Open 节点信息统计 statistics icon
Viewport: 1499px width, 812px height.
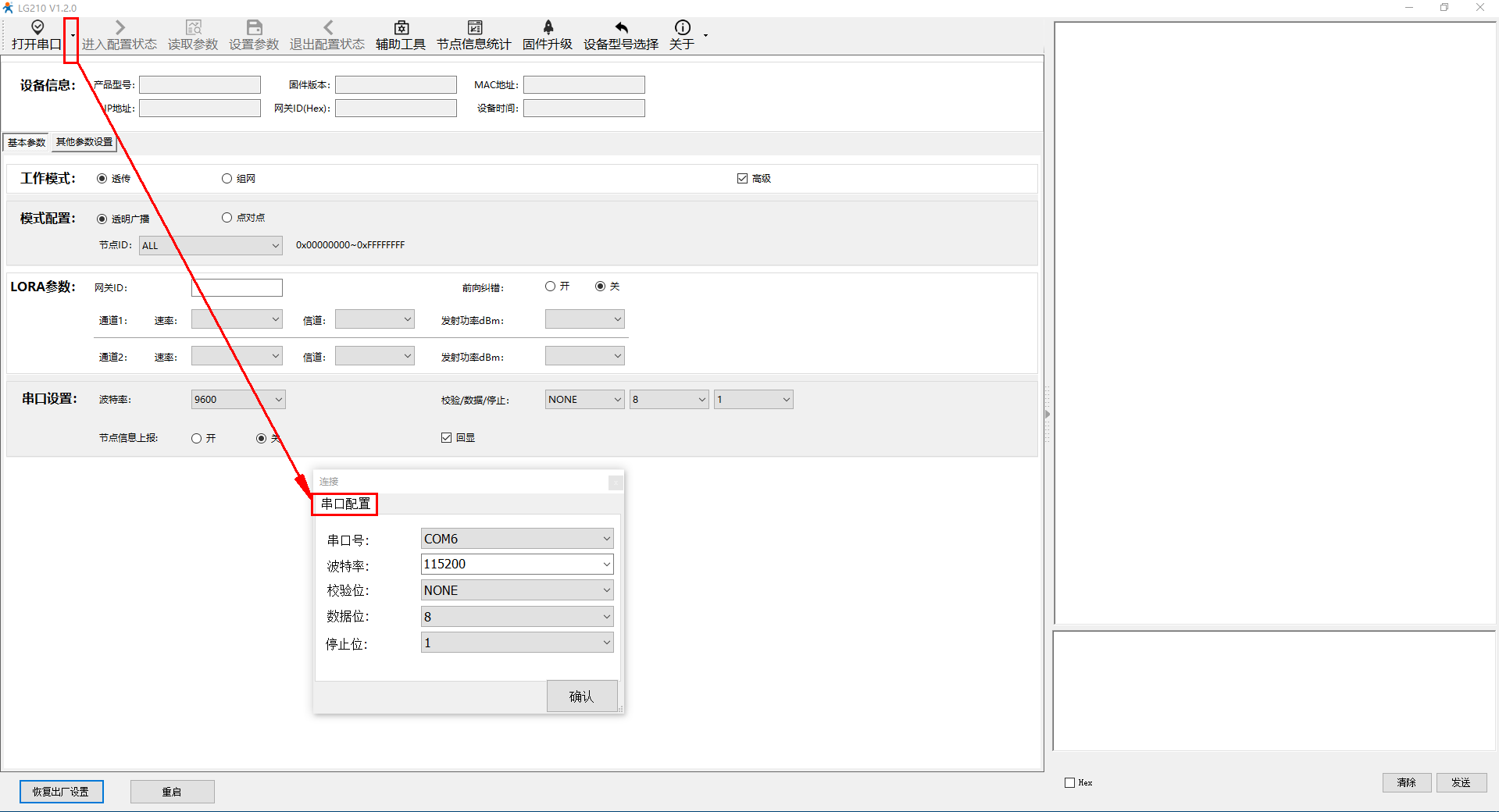tap(474, 28)
